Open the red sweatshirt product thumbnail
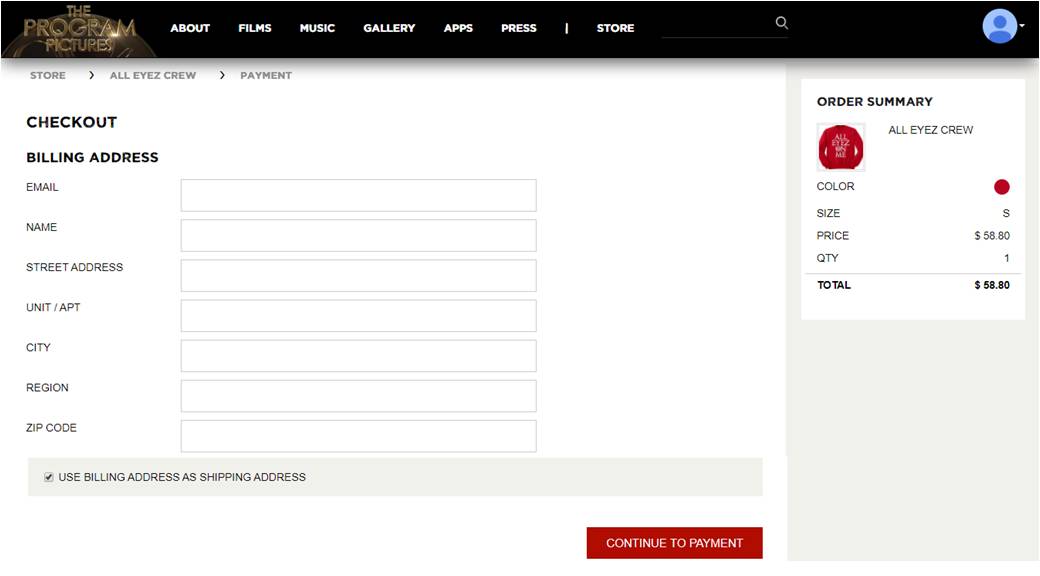1040x576 pixels. coord(840,147)
